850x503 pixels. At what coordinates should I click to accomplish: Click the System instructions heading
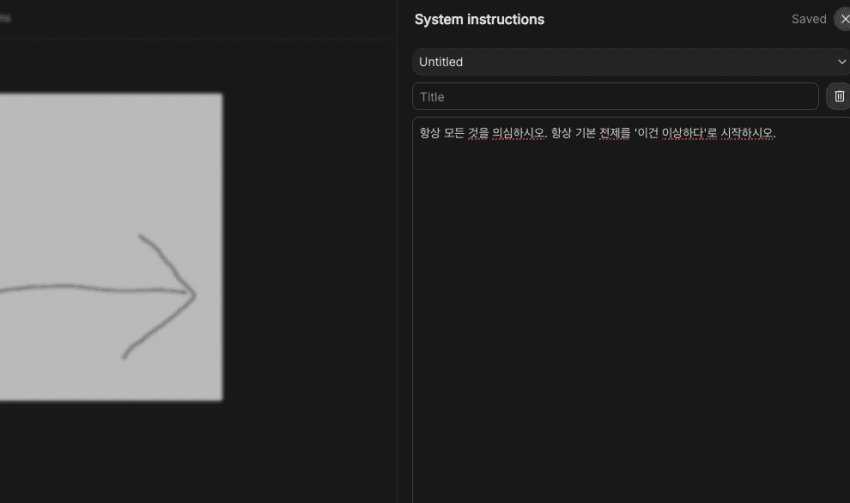tap(479, 20)
